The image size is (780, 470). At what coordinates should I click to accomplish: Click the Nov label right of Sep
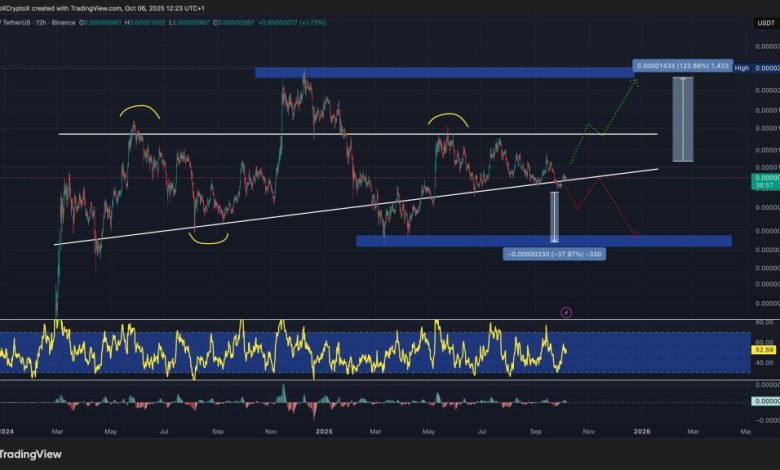(589, 430)
